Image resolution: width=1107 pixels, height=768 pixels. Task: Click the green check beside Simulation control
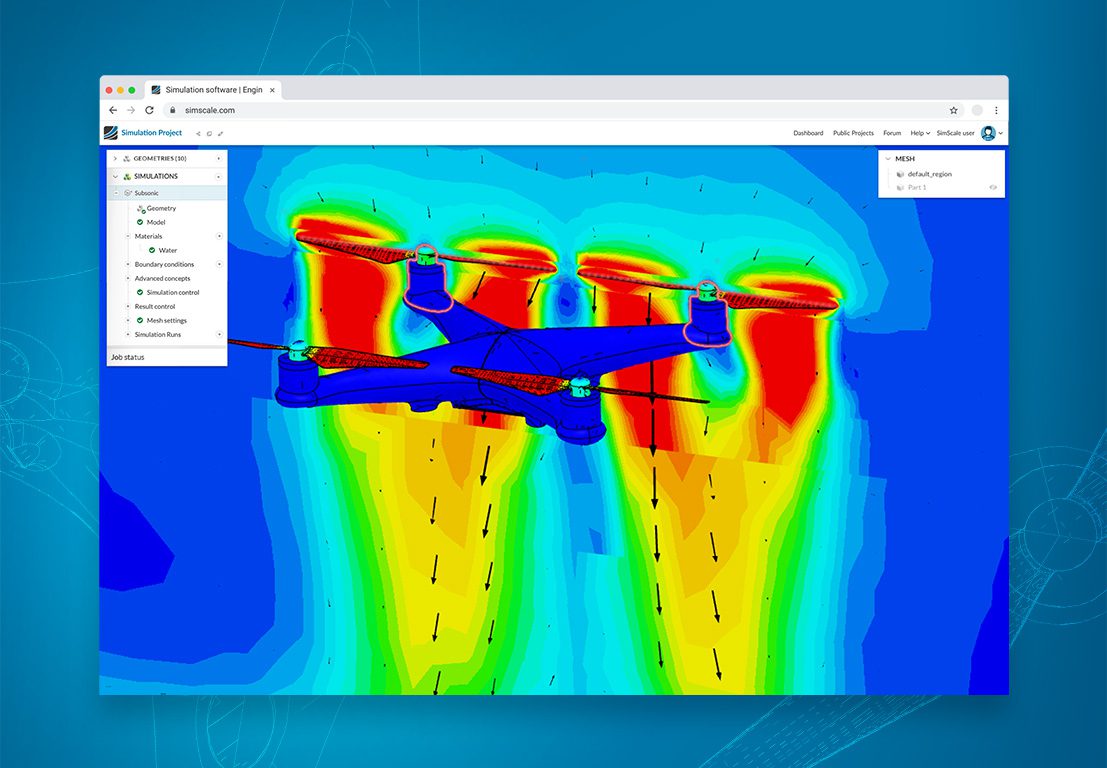[140, 292]
